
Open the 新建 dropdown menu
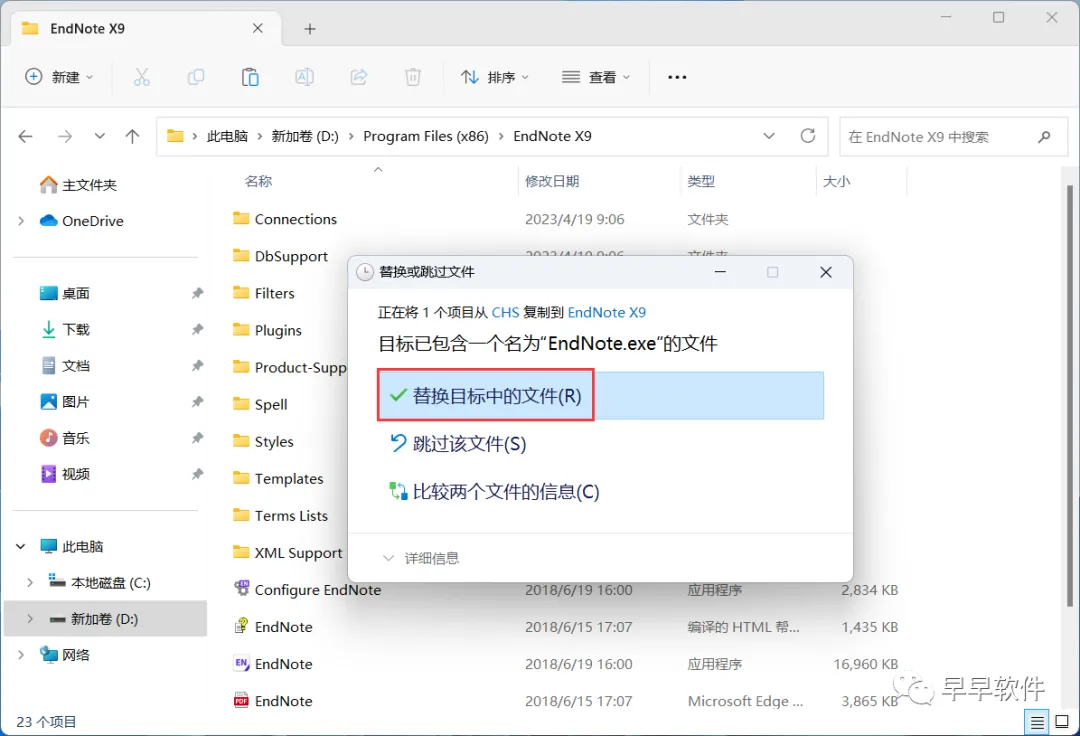(x=59, y=77)
